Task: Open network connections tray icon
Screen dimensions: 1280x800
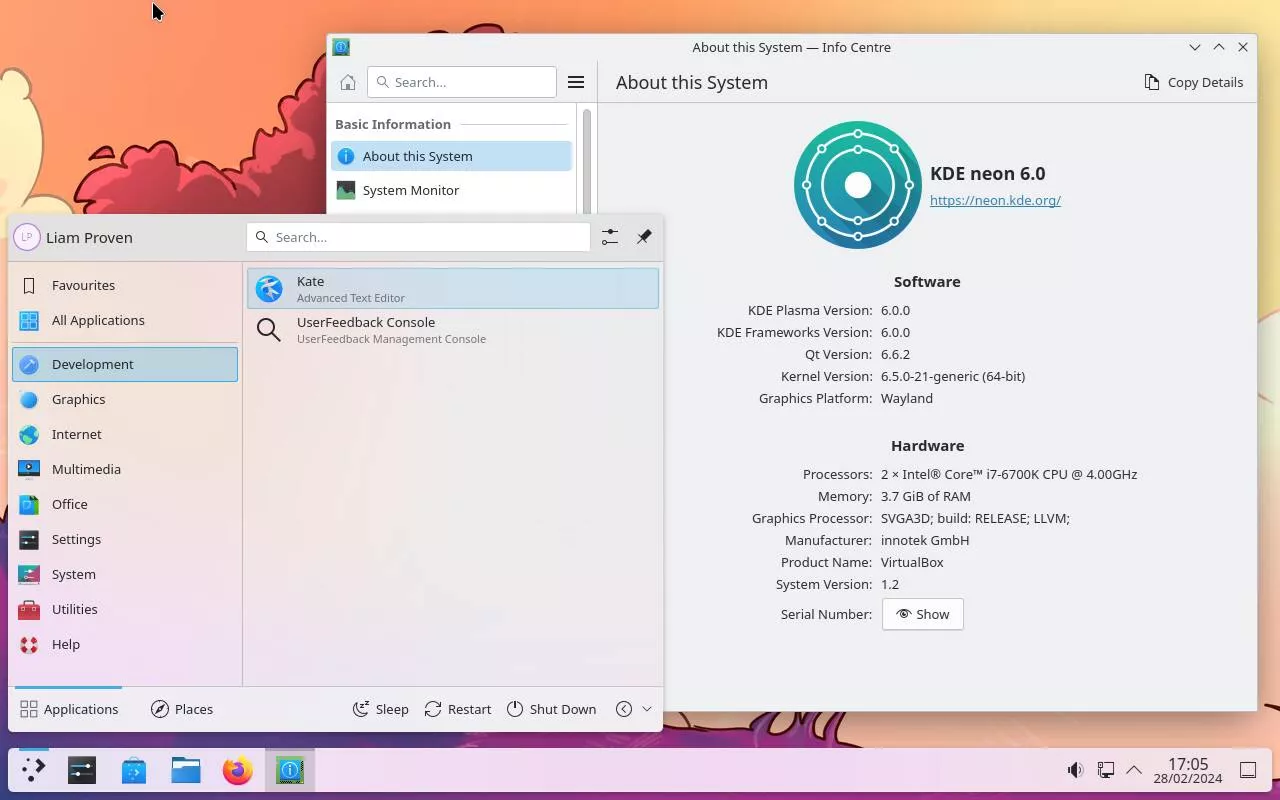Action: (1105, 770)
